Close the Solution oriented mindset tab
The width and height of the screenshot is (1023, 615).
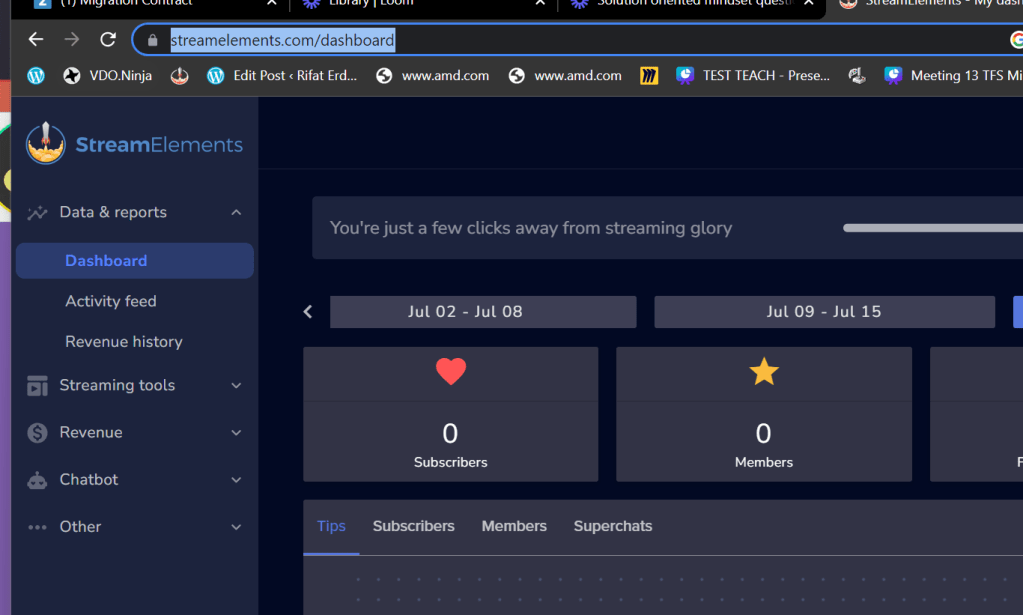809,3
